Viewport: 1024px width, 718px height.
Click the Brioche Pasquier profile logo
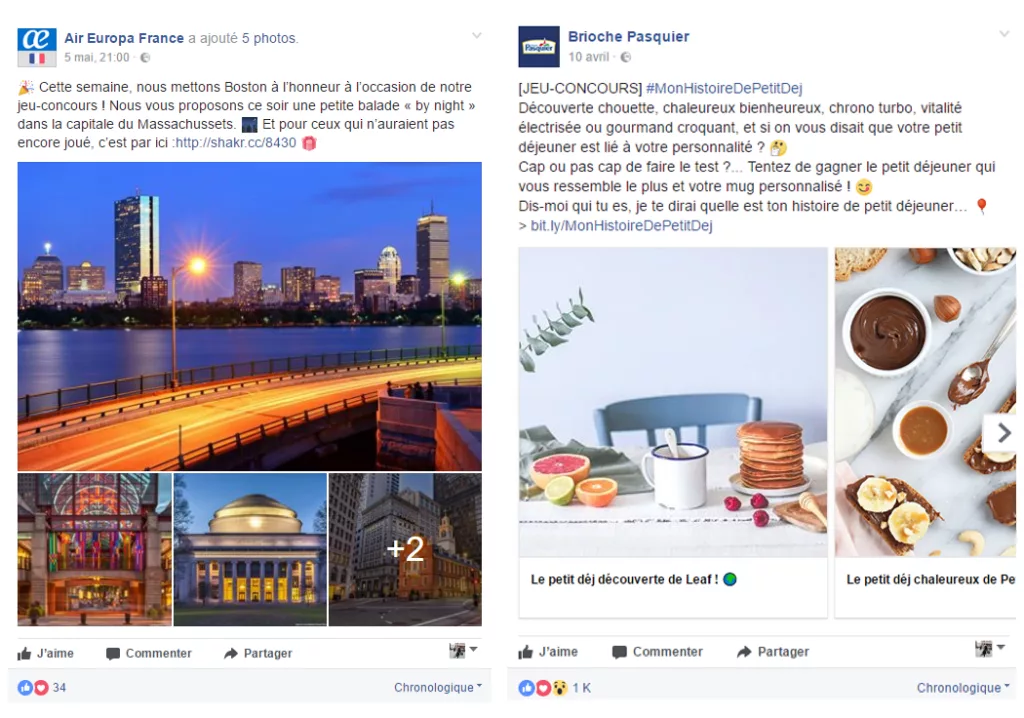[x=539, y=46]
